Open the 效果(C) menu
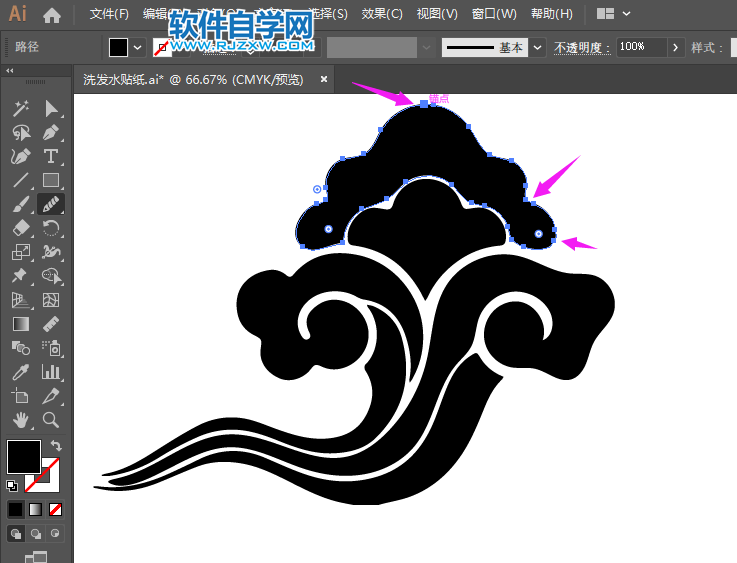This screenshot has height=563, width=737. tap(382, 14)
